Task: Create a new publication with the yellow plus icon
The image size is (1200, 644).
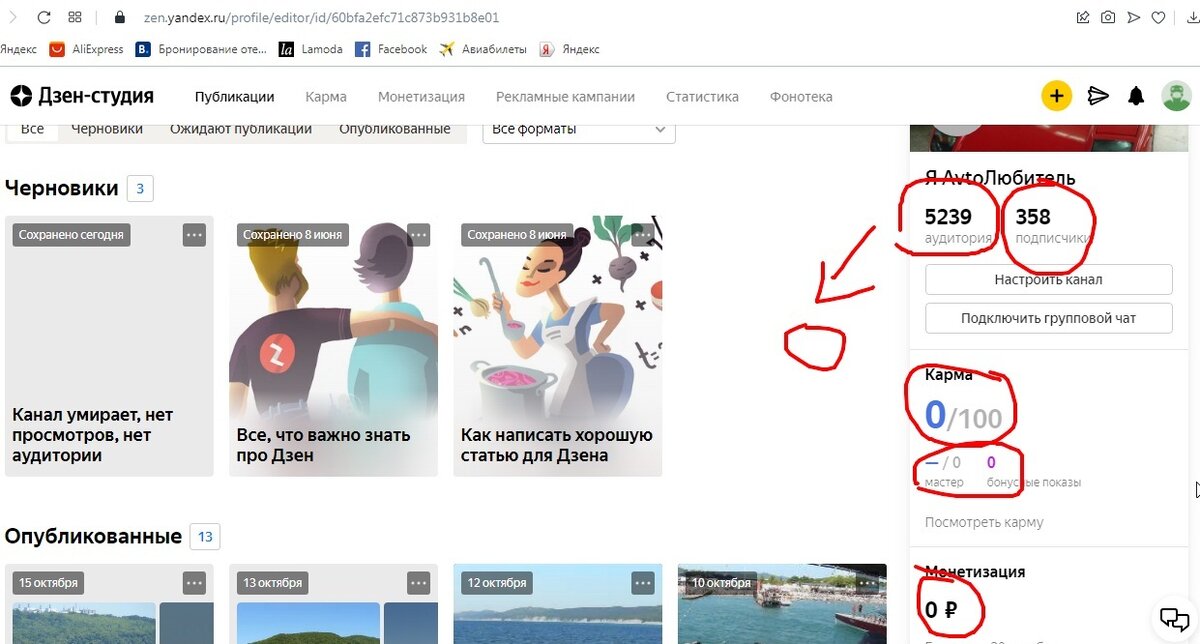Action: 1057,95
